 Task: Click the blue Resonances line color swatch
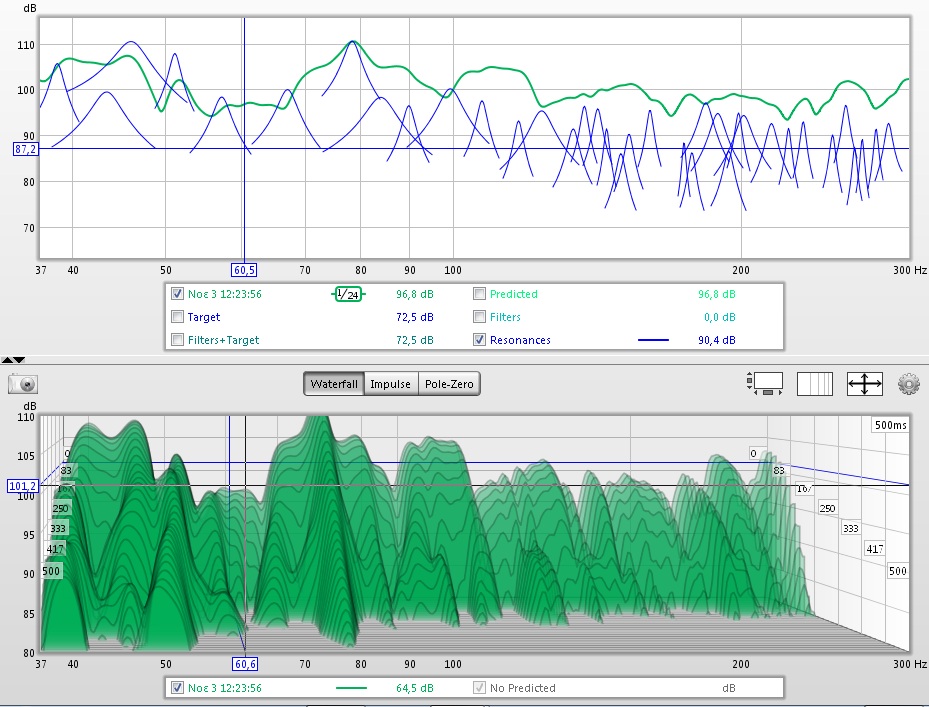(655, 340)
